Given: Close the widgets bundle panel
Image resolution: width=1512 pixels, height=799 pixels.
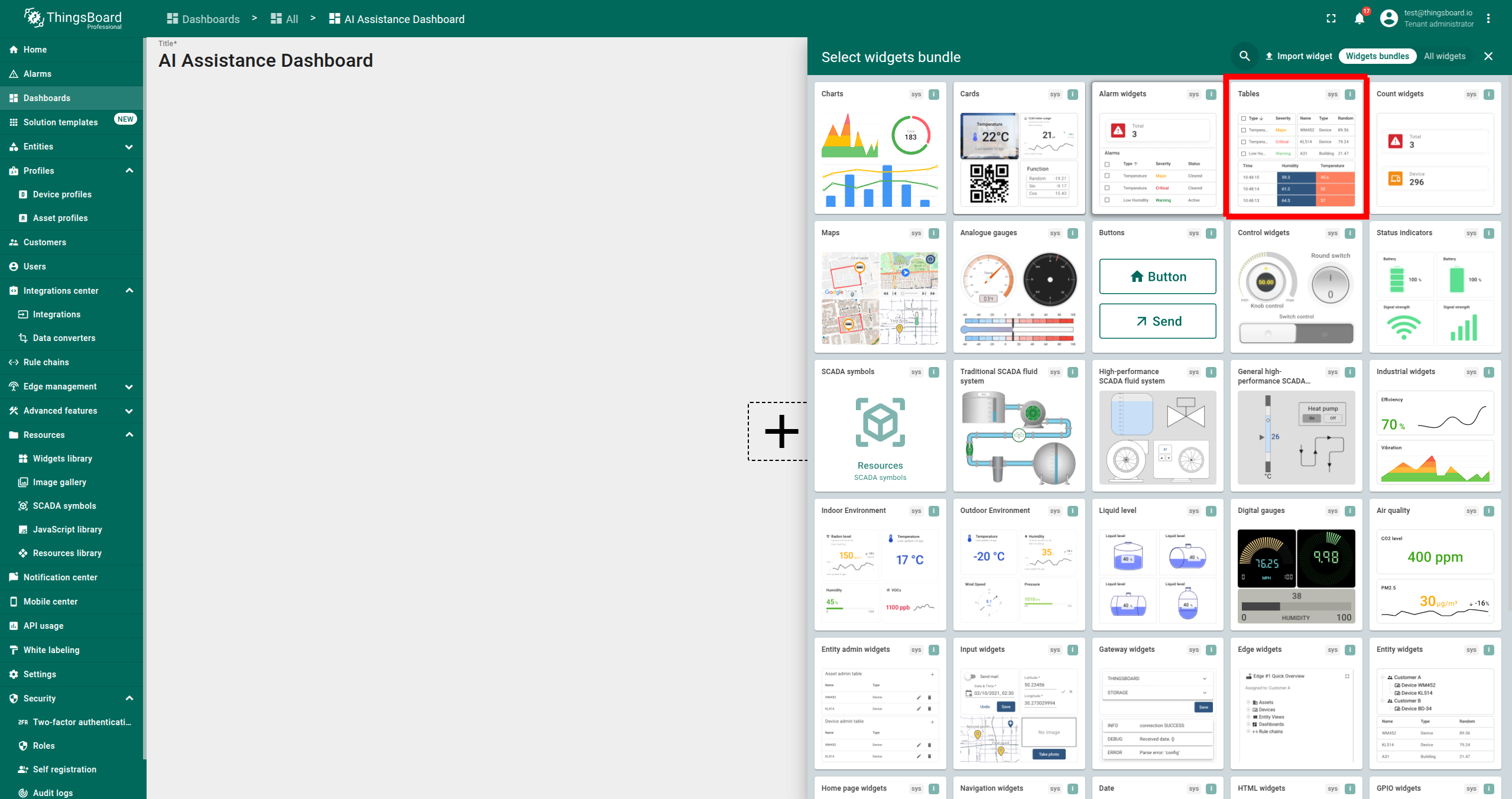Looking at the screenshot, I should coord(1488,56).
